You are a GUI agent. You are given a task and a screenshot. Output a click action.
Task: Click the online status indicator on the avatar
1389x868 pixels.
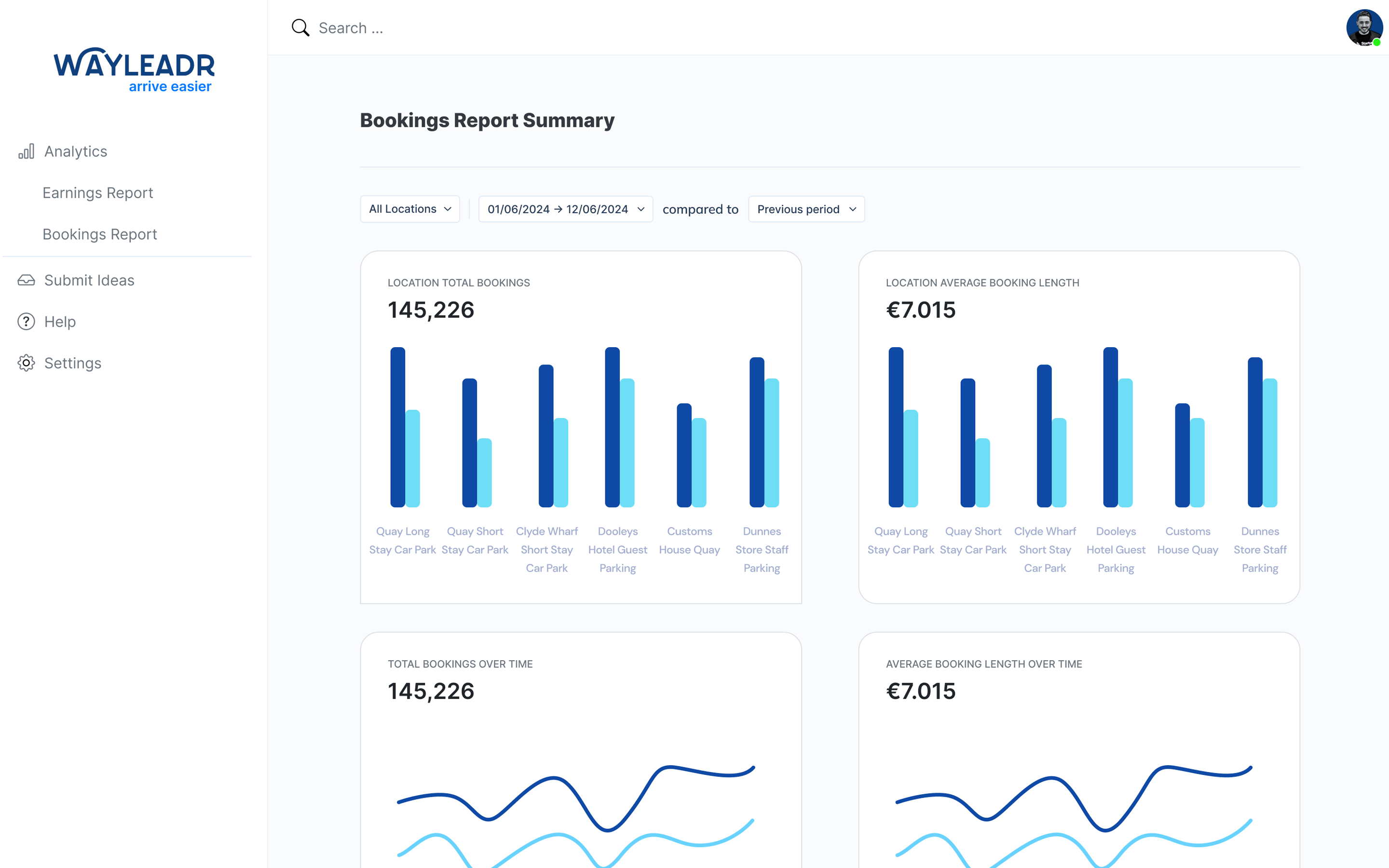click(x=1378, y=42)
